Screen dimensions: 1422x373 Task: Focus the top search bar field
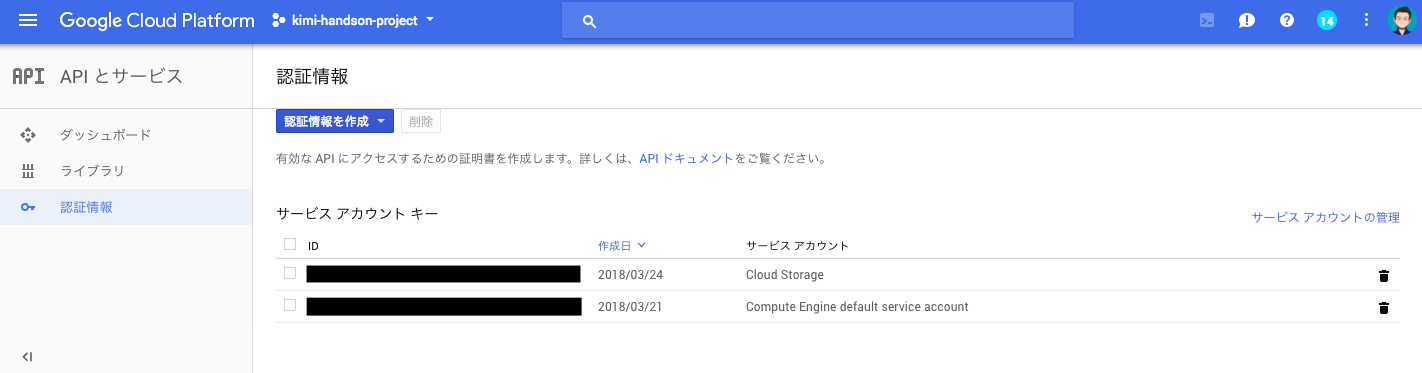click(817, 21)
